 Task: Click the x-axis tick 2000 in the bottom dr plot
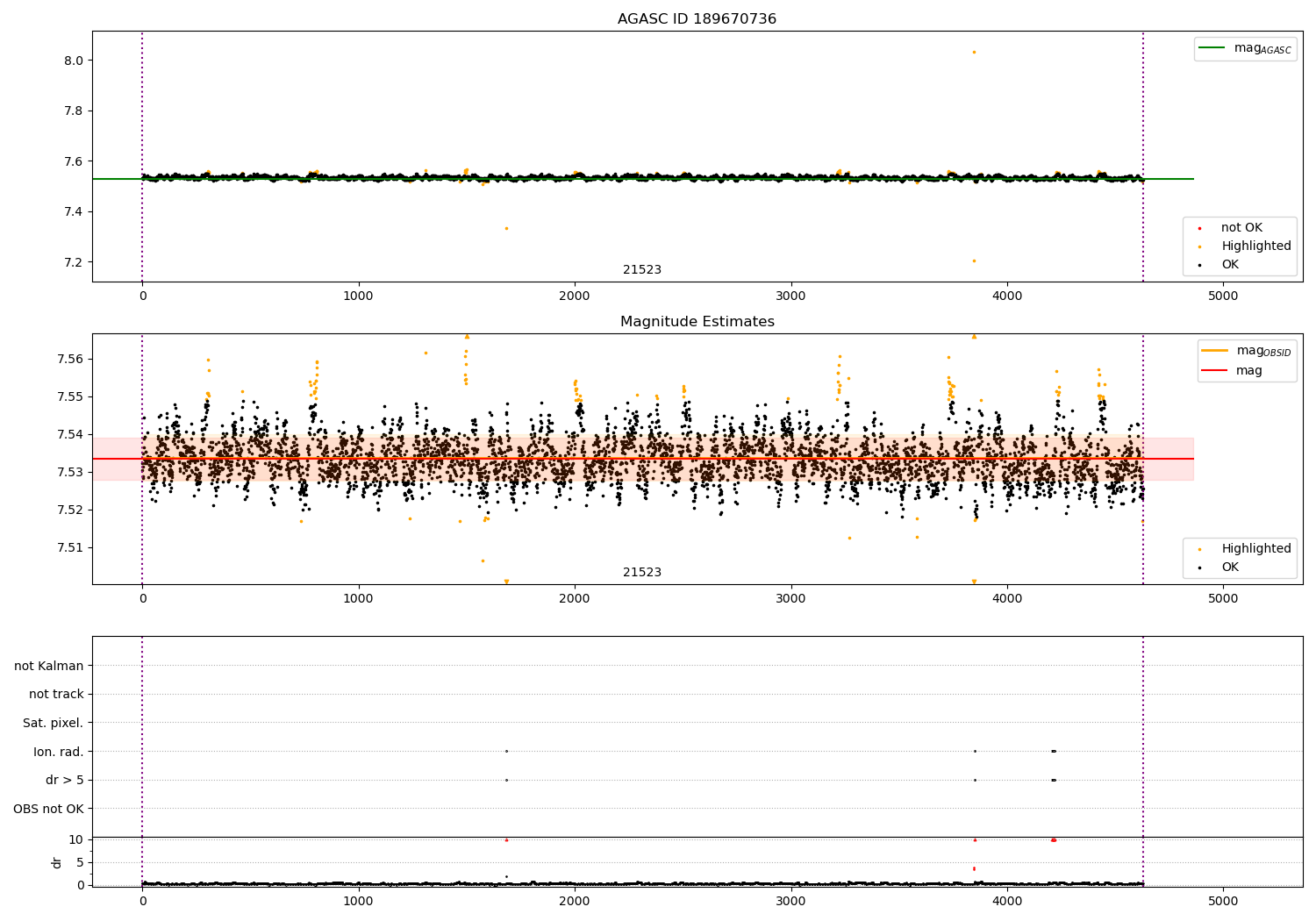point(575,901)
